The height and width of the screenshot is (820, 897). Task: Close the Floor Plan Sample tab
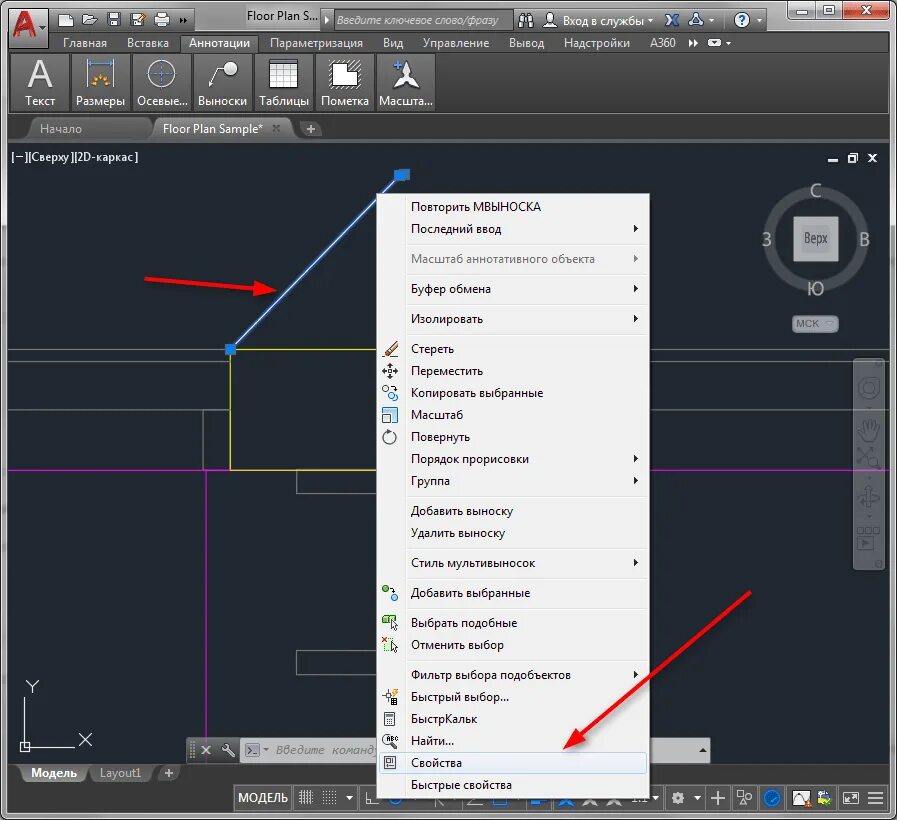[x=276, y=128]
